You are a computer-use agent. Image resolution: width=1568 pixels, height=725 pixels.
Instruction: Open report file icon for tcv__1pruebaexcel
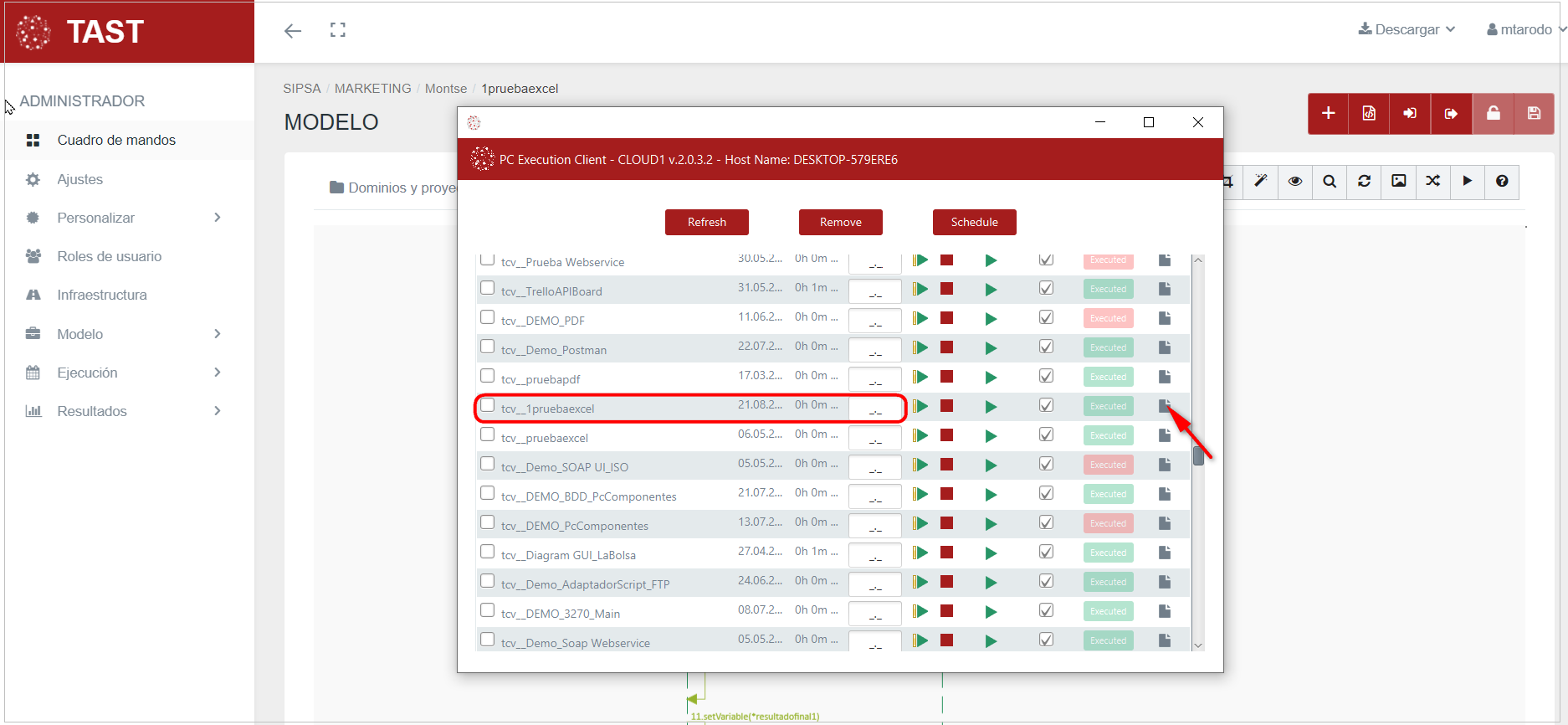[1164, 406]
